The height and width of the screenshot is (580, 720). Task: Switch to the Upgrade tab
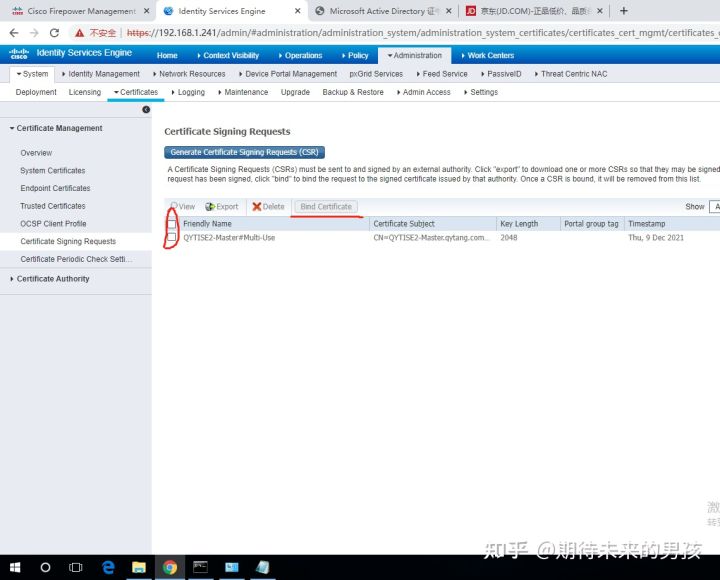click(x=295, y=92)
